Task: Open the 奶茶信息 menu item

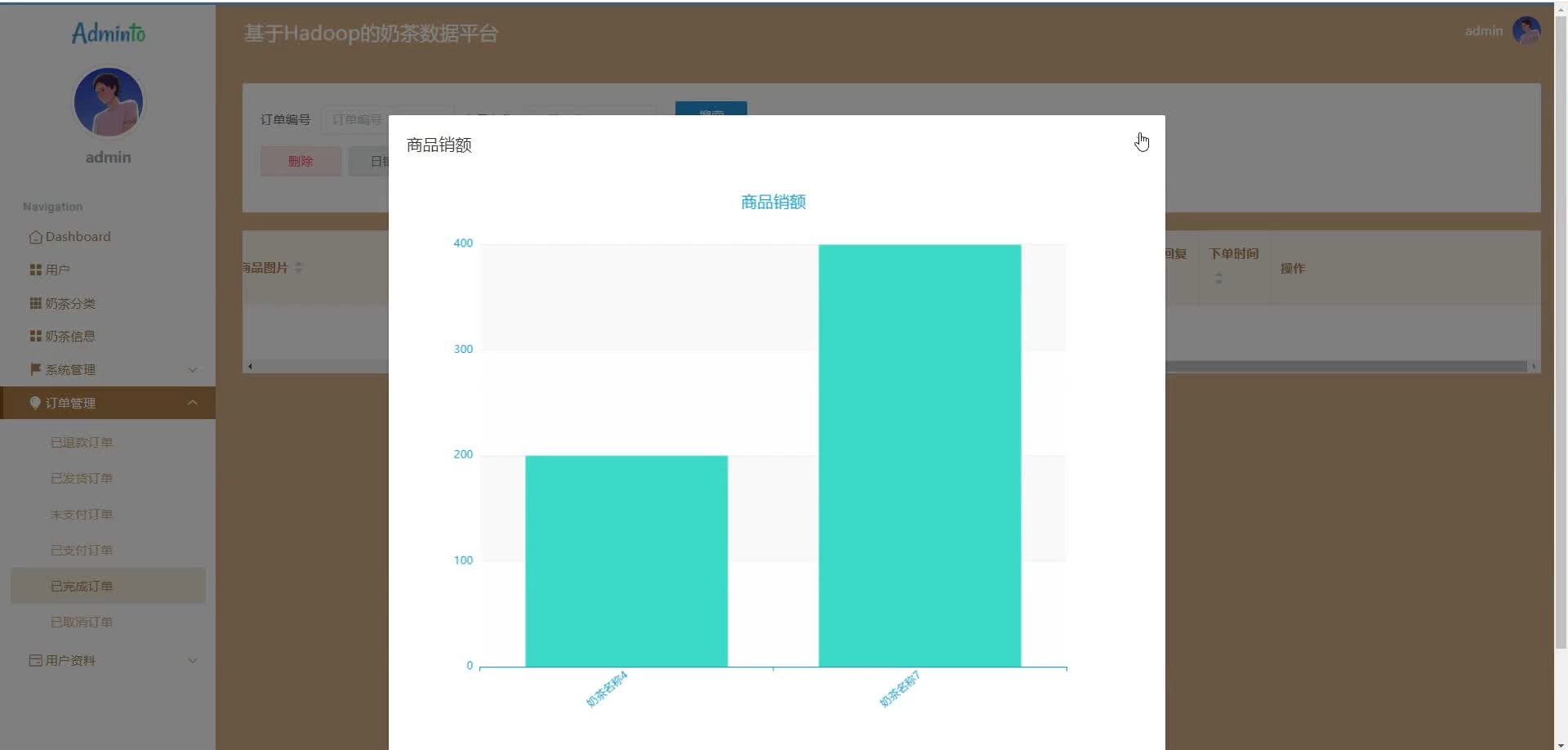Action: 108,336
